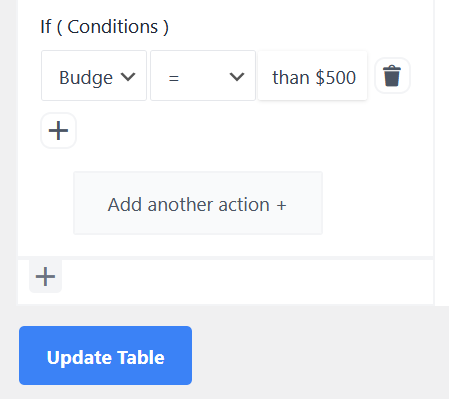Open the Budge column dropdown
This screenshot has width=449, height=399.
[x=94, y=76]
